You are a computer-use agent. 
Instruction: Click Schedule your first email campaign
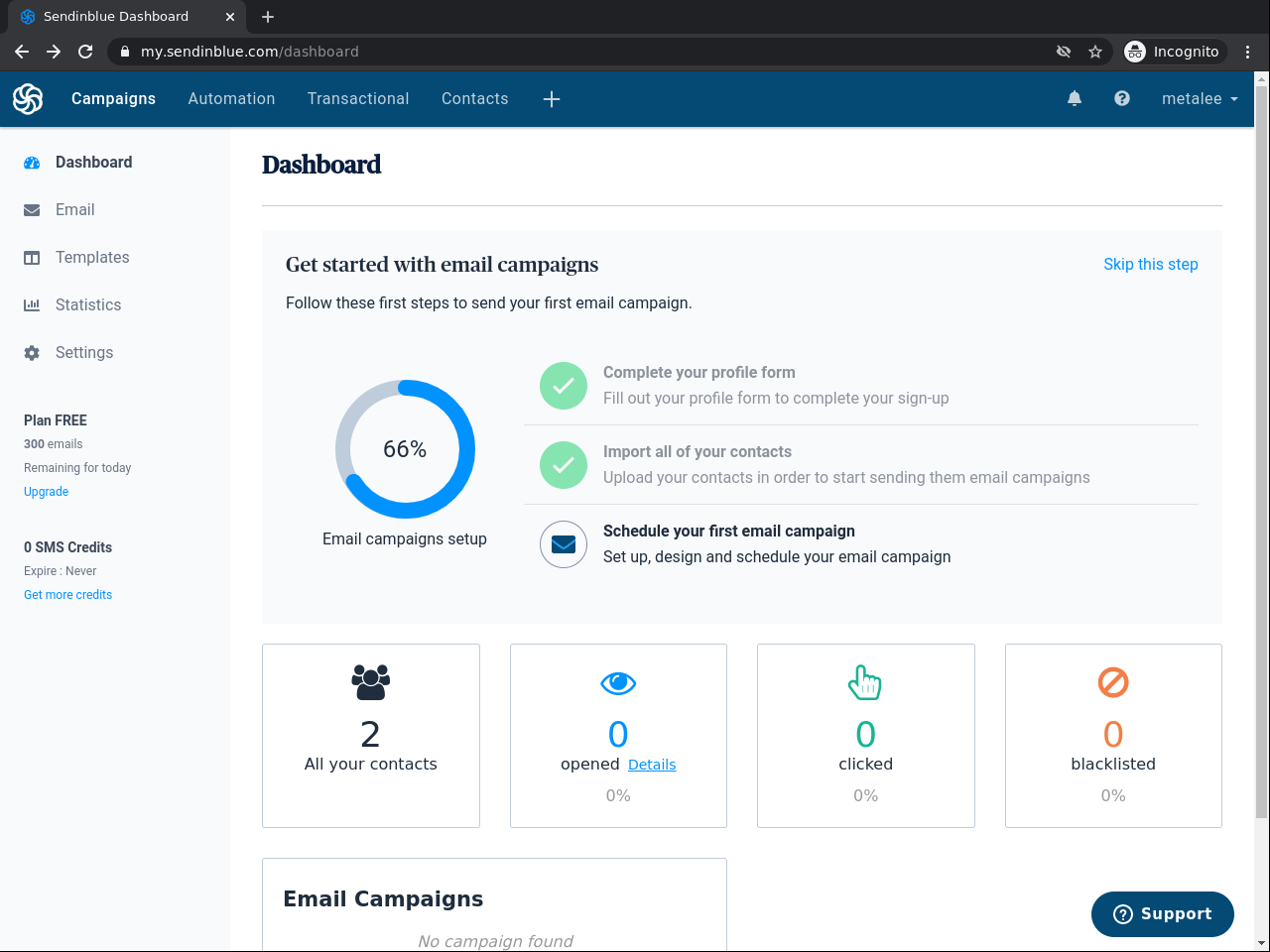[x=729, y=532]
